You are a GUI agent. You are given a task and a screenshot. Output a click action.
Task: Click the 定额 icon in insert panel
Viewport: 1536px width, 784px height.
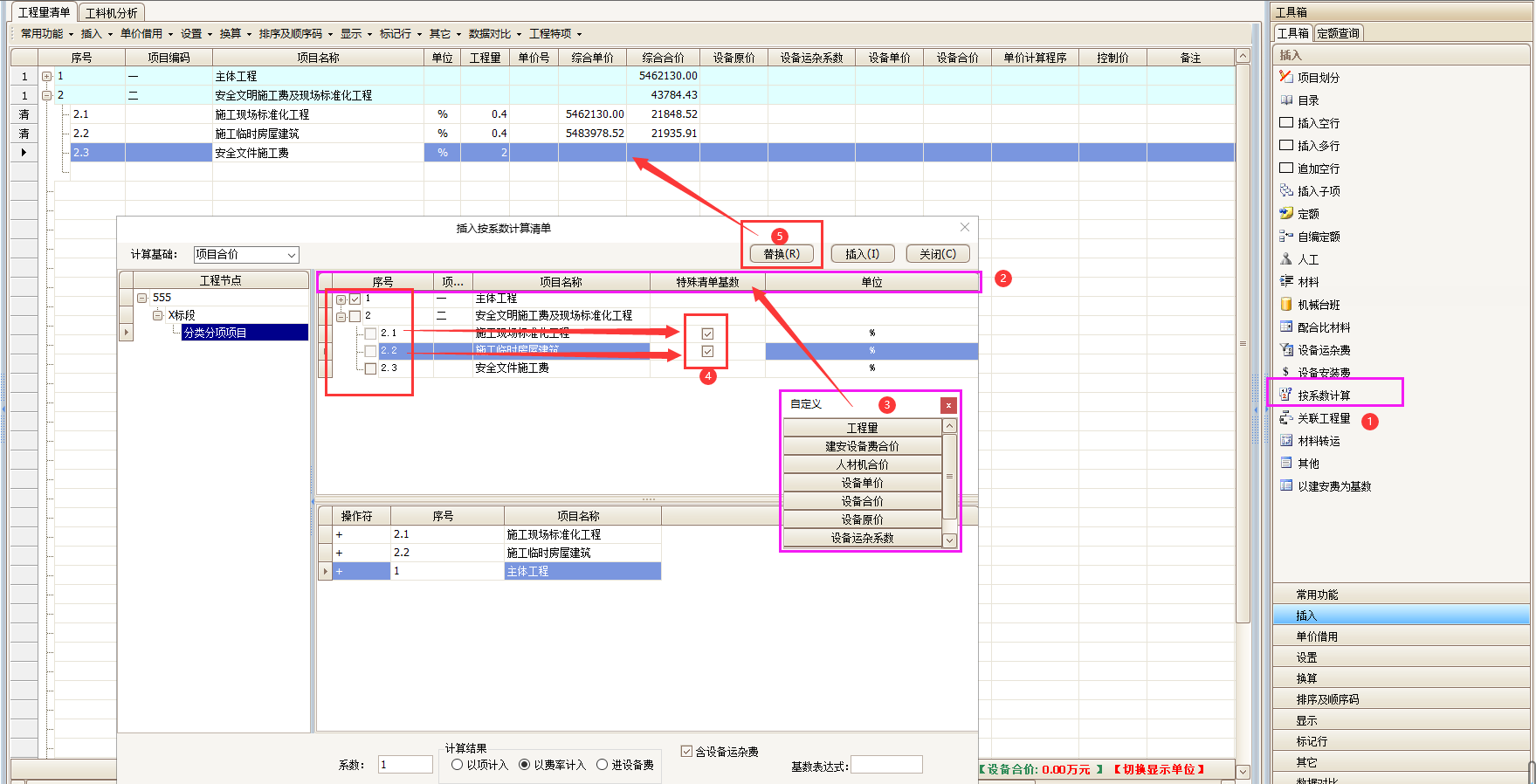pyautogui.click(x=1285, y=213)
